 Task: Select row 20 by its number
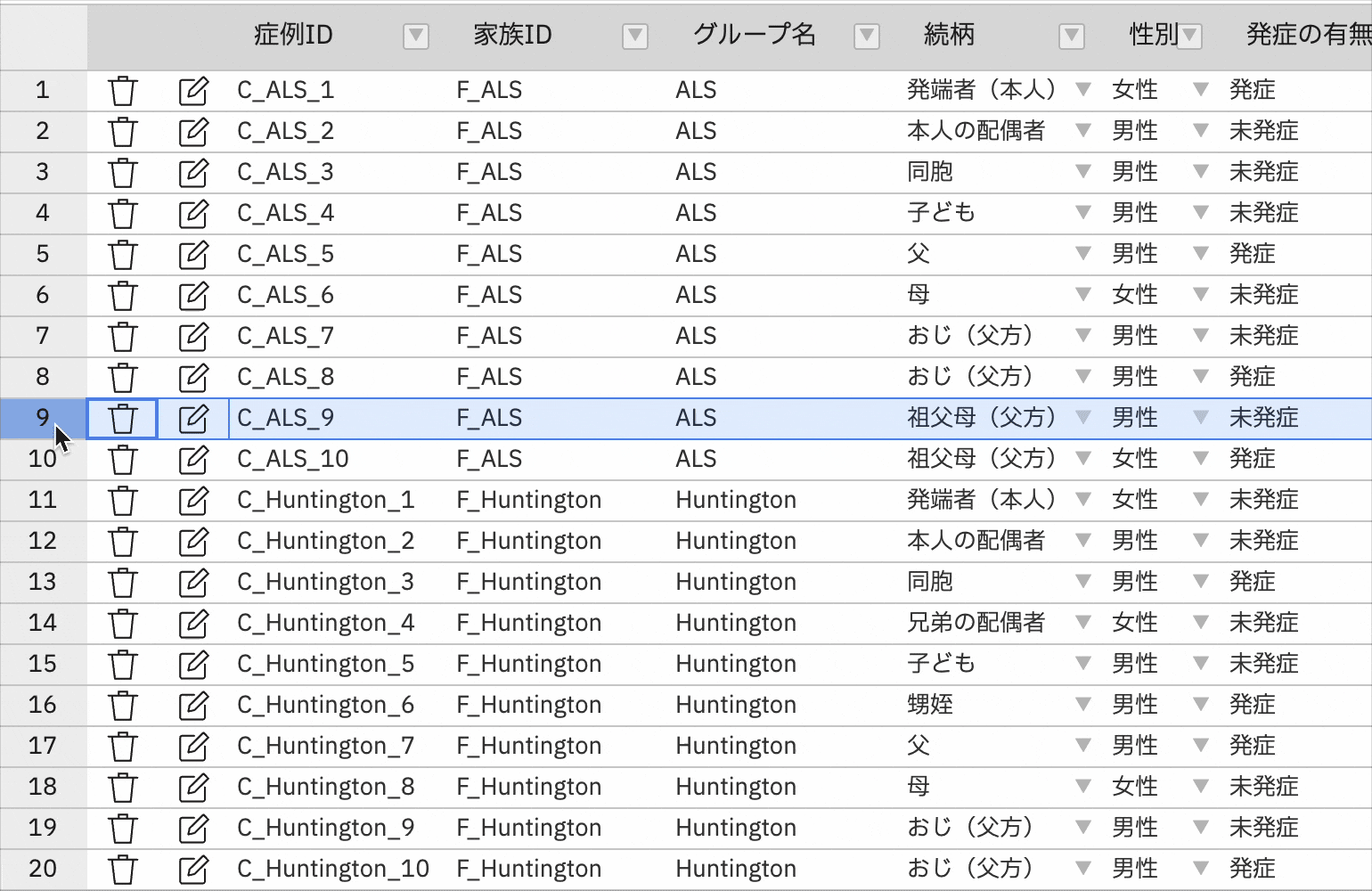point(43,869)
